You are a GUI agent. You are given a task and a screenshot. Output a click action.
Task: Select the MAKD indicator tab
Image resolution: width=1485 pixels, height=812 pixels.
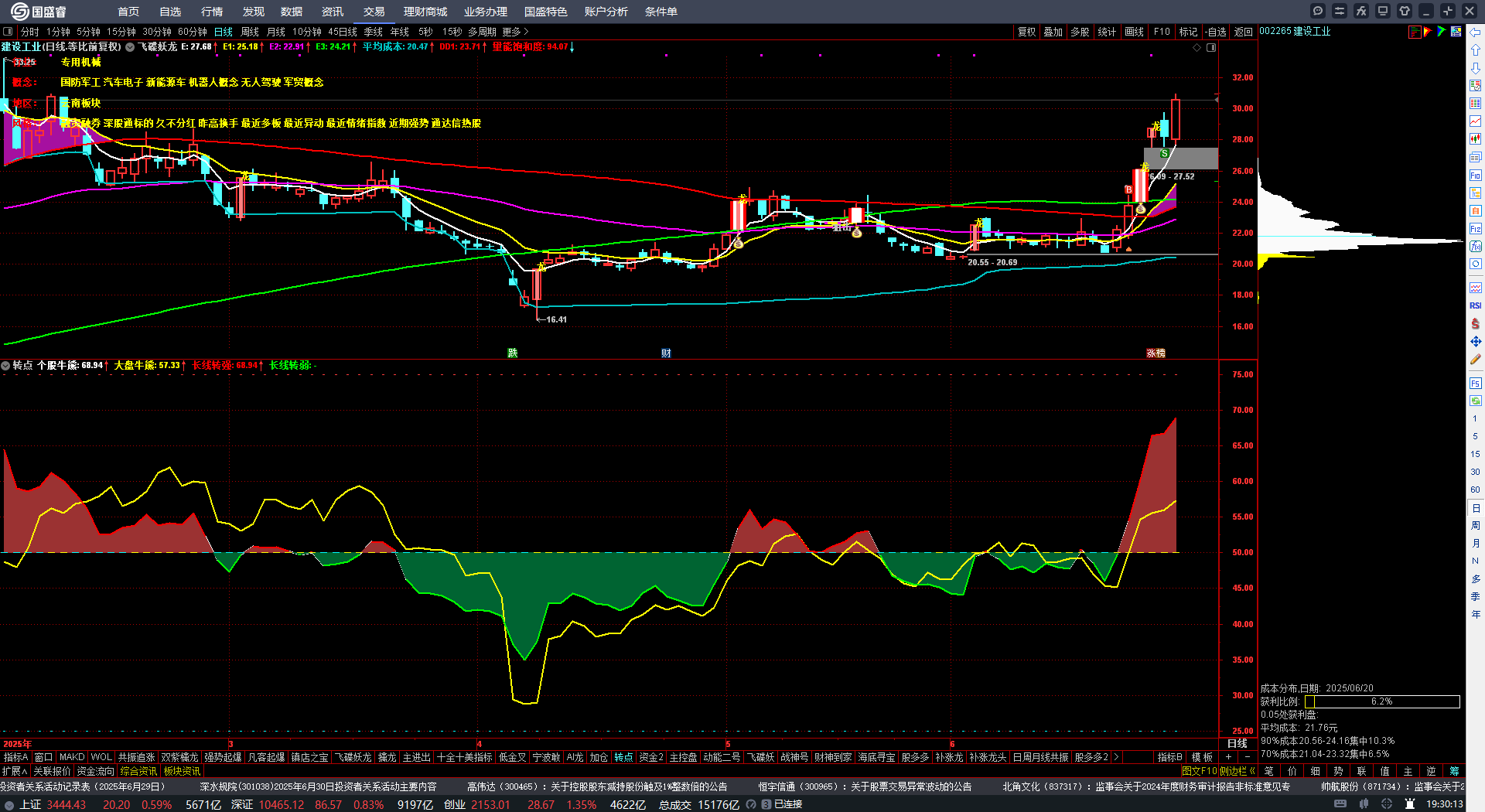click(72, 757)
